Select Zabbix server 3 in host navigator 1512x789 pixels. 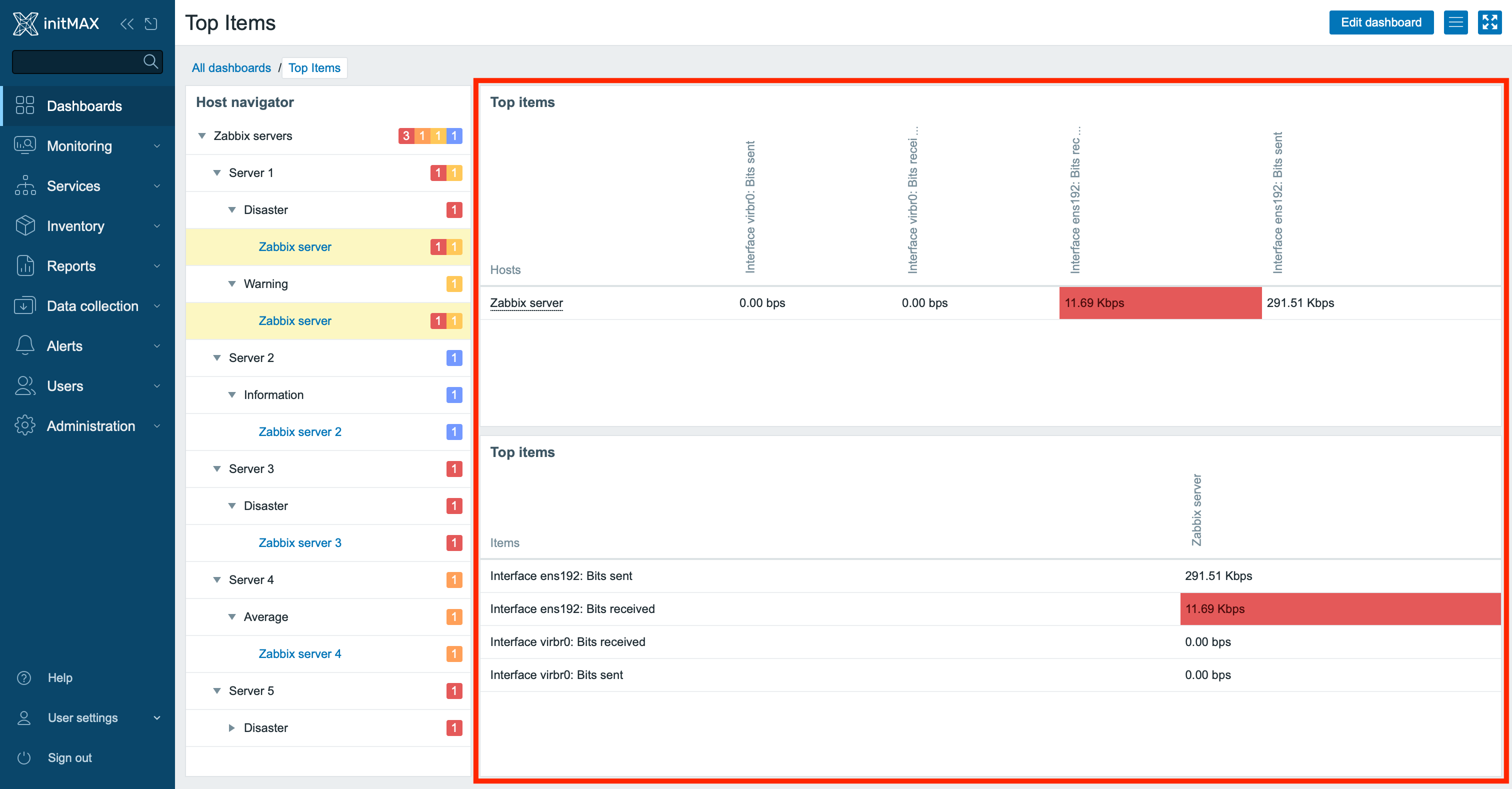coord(300,542)
